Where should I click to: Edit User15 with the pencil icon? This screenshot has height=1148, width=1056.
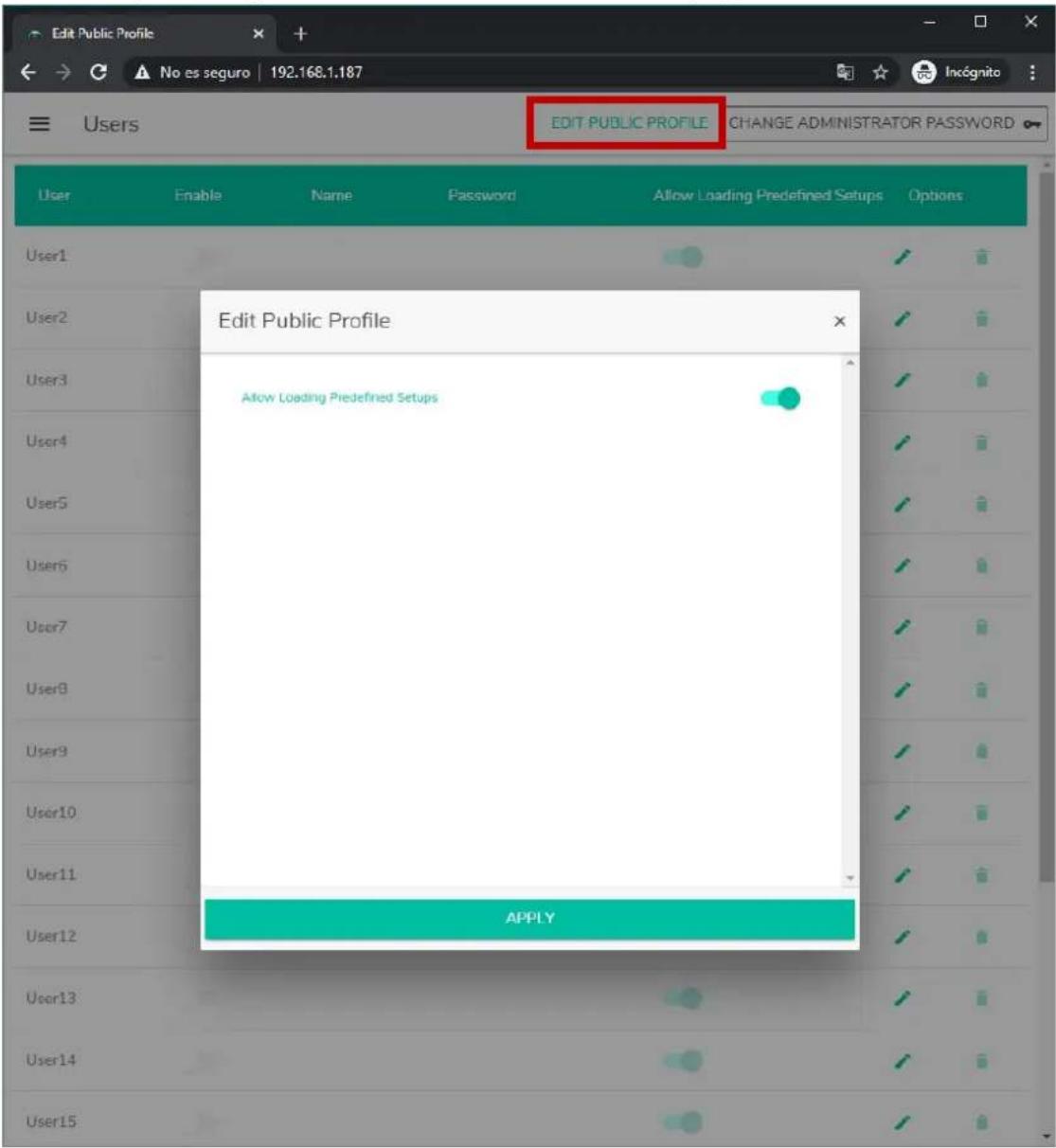(904, 1122)
